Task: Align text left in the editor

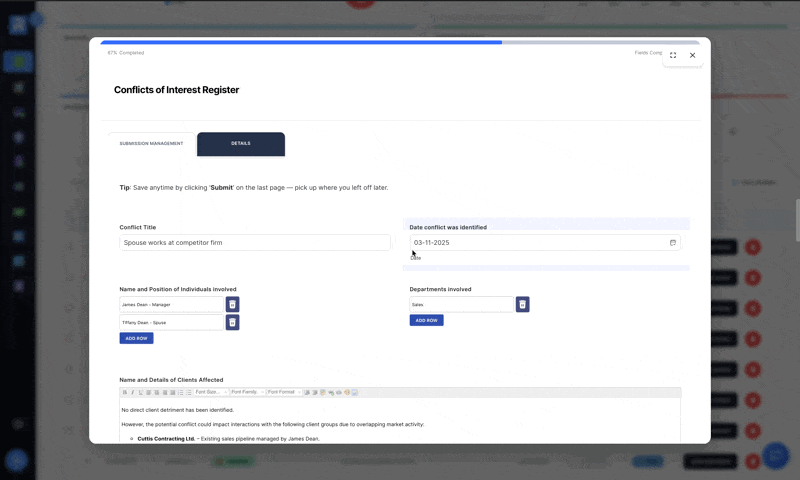Action: [x=148, y=392]
